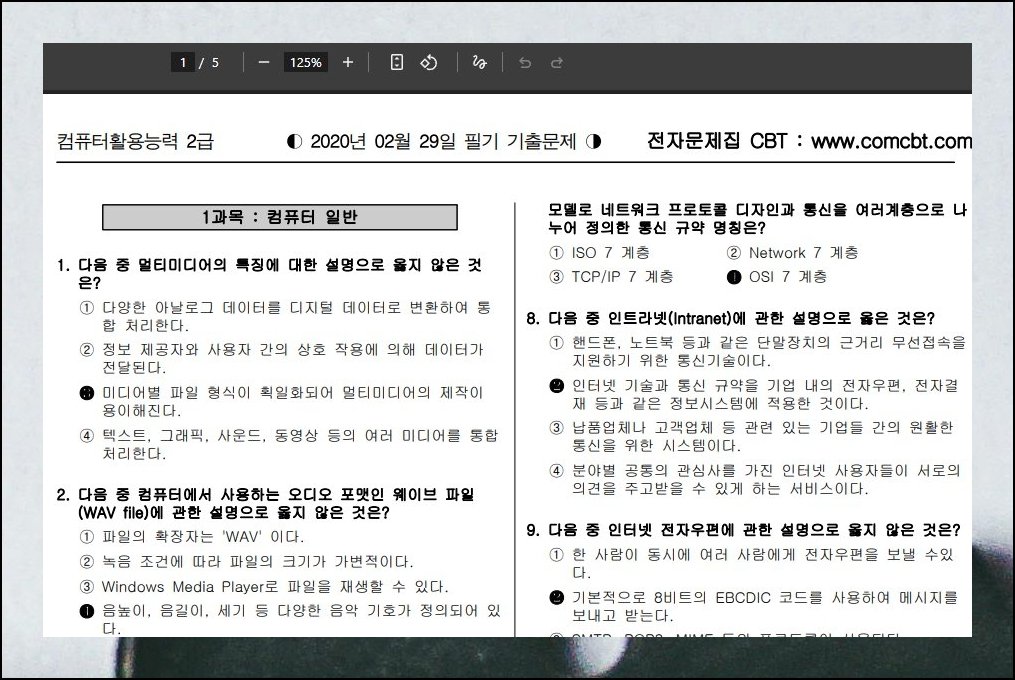
Task: Select marked answer OSI 7 계층
Action: [x=777, y=277]
